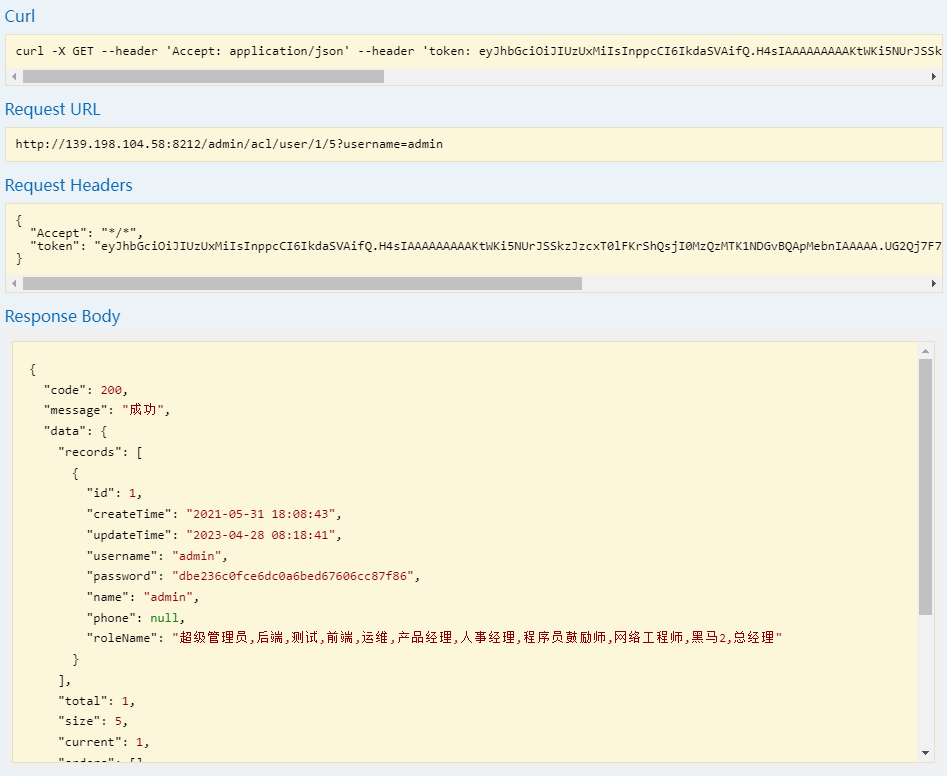This screenshot has height=776, width=947.
Task: Click the roleName value string
Action: 477,638
